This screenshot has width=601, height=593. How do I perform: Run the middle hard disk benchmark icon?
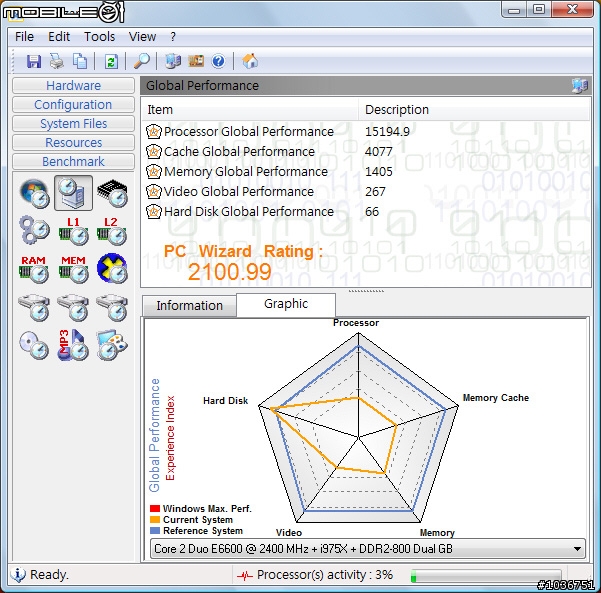[73, 307]
